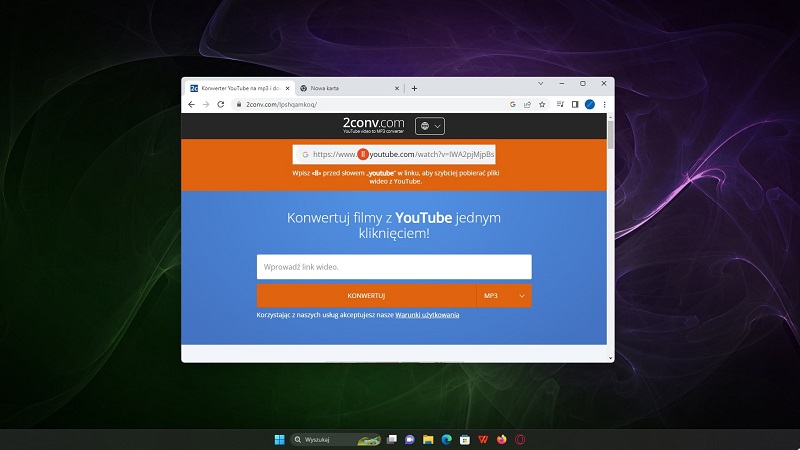Click the Wpisz «ll» przed słowem instruction text
The width and height of the screenshot is (800, 450).
coord(395,177)
